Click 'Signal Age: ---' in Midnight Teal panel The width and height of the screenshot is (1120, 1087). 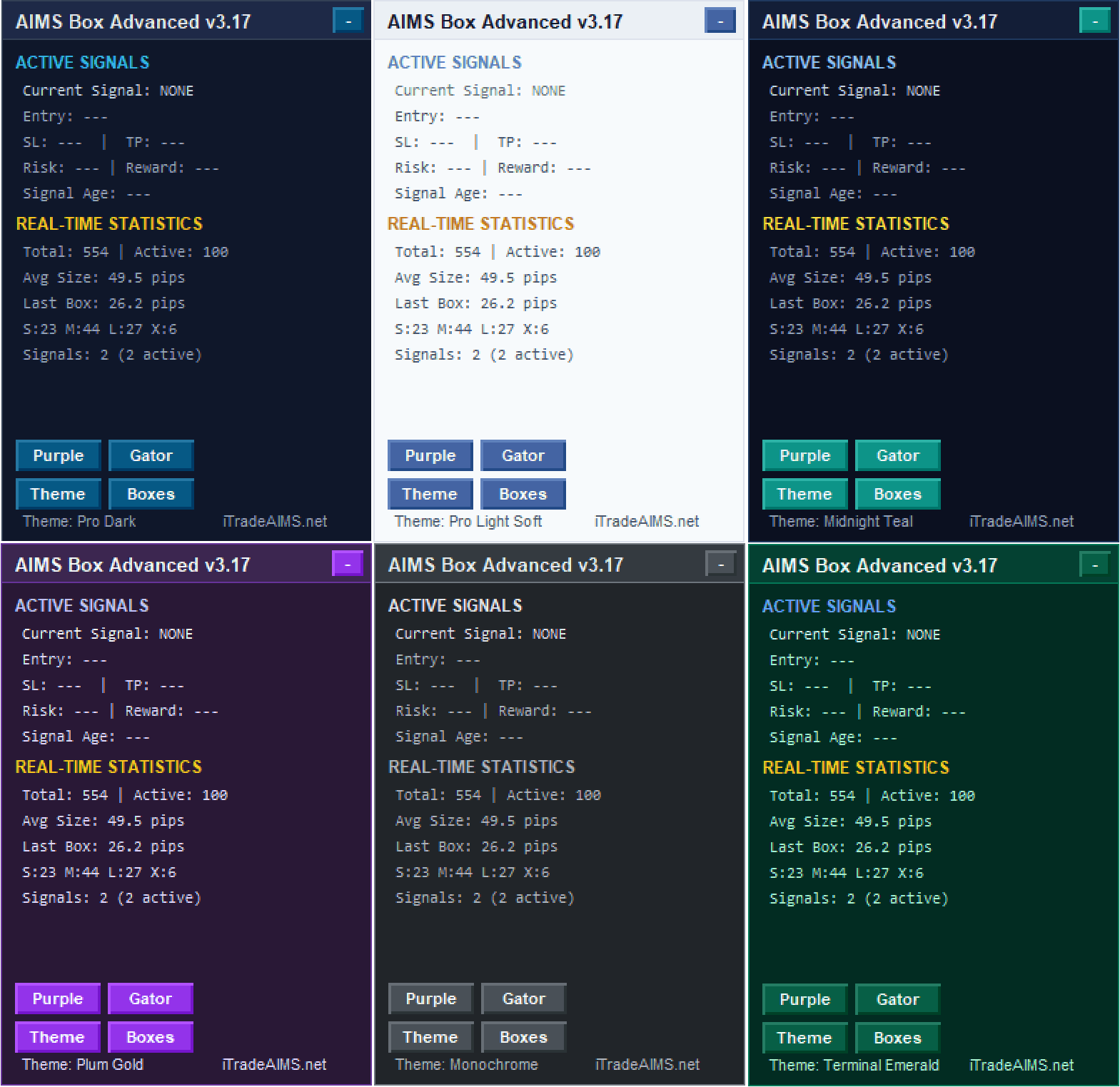pos(833,193)
